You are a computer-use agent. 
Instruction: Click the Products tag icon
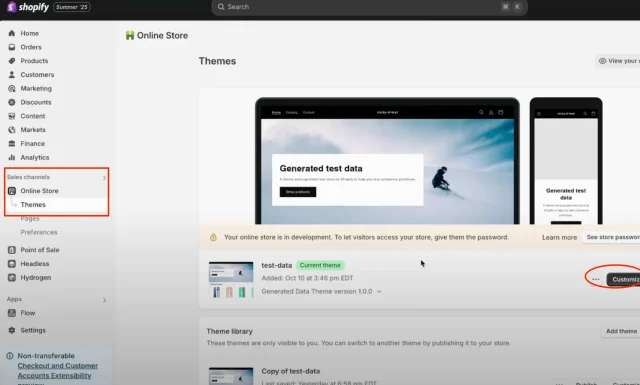pos(12,61)
